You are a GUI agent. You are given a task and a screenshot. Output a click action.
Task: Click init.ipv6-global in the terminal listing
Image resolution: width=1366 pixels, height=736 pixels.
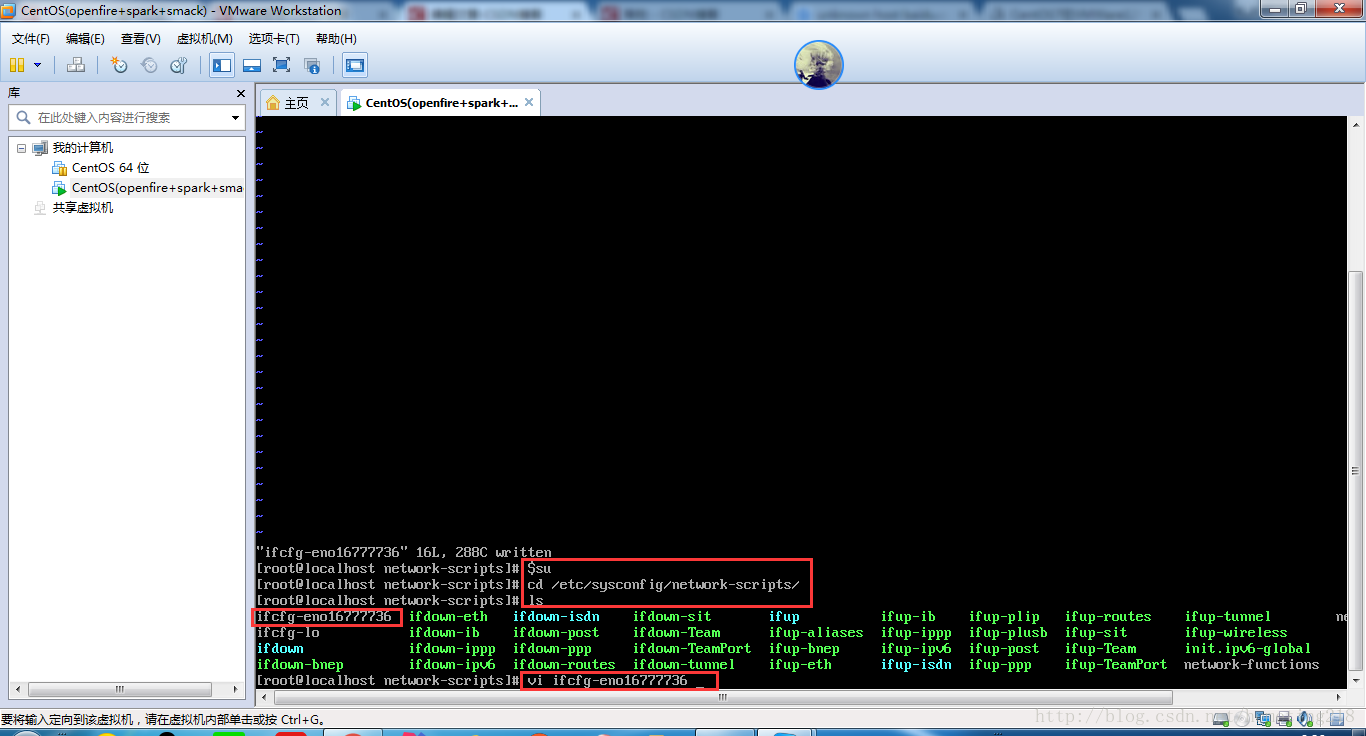click(1248, 649)
